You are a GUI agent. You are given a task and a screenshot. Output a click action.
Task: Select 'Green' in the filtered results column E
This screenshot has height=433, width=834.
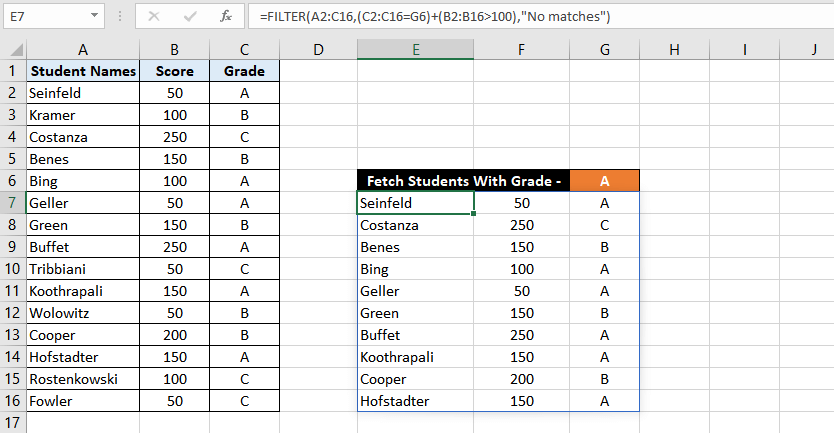tap(415, 313)
